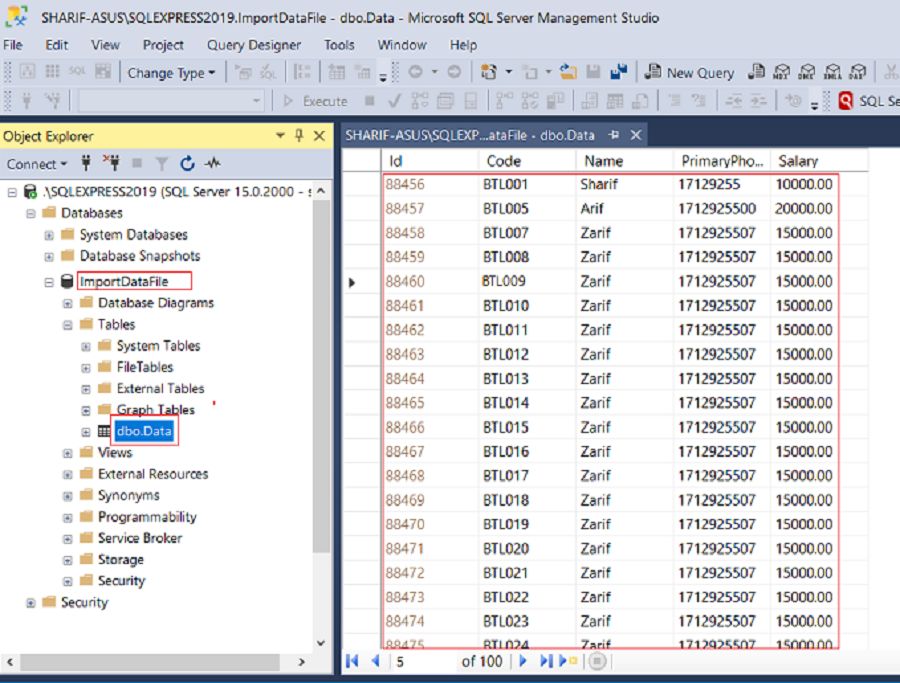Click the current record number field
This screenshot has width=900, height=683.
coord(425,662)
